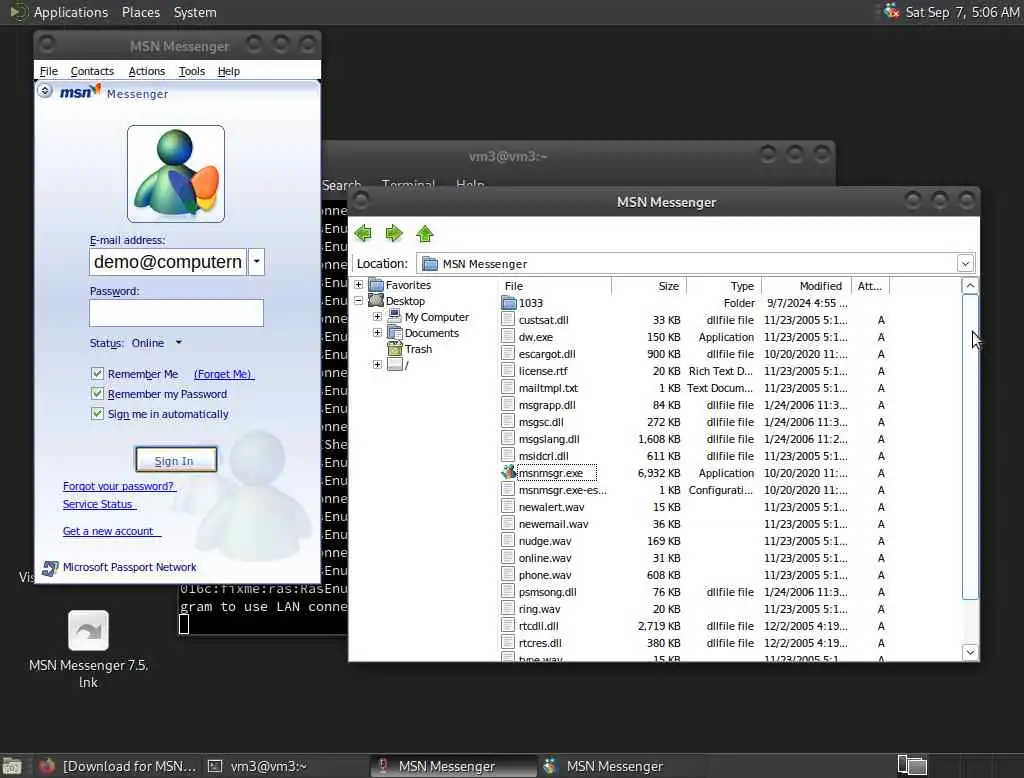The image size is (1024, 778).
Task: Click the Password input field
Action: tap(176, 313)
